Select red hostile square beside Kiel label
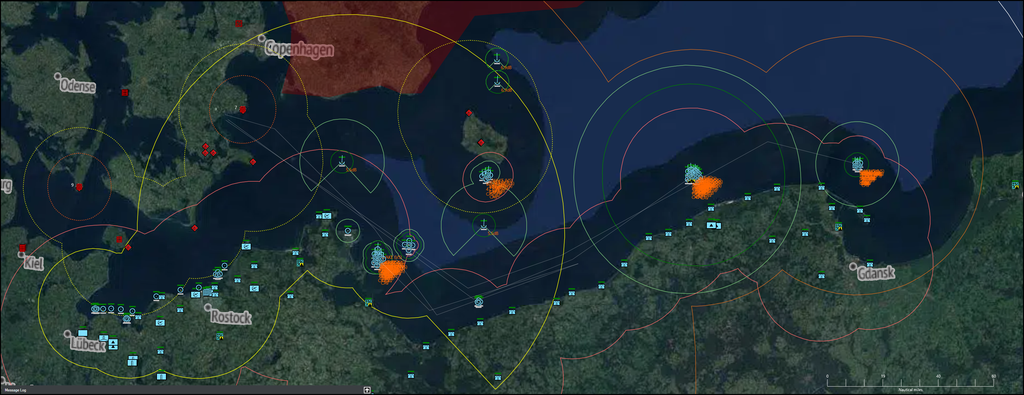 click(23, 248)
